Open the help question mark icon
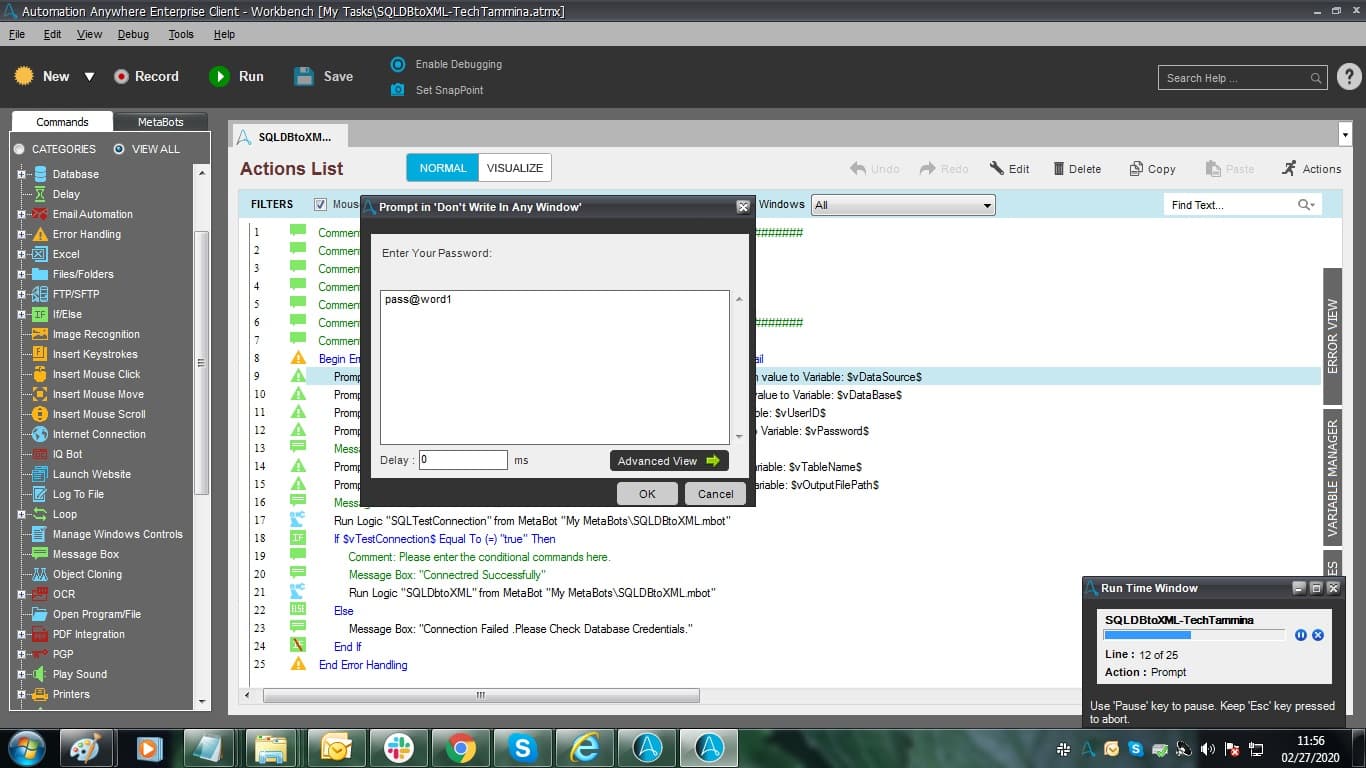Image resolution: width=1366 pixels, height=768 pixels. (x=1348, y=77)
